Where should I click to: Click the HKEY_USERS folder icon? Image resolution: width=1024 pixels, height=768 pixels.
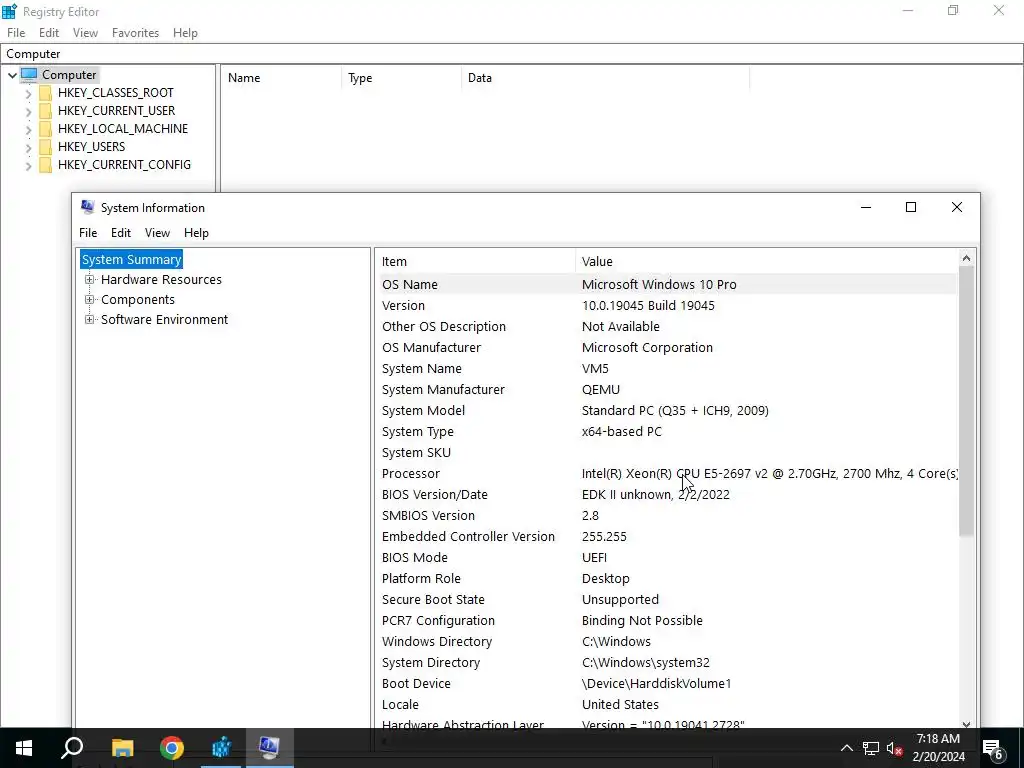45,147
